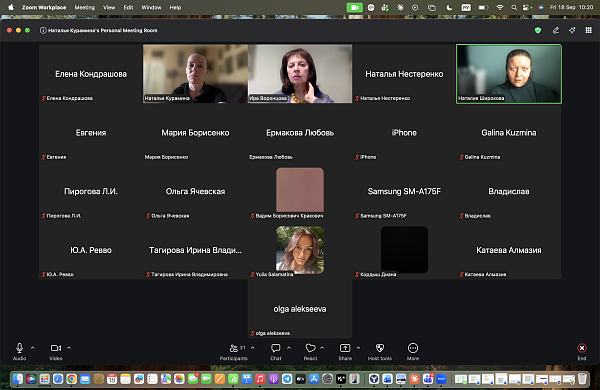Click the Focus moon icon in menu bar
Image resolution: width=600 pixels, height=390 pixels.
449,7
